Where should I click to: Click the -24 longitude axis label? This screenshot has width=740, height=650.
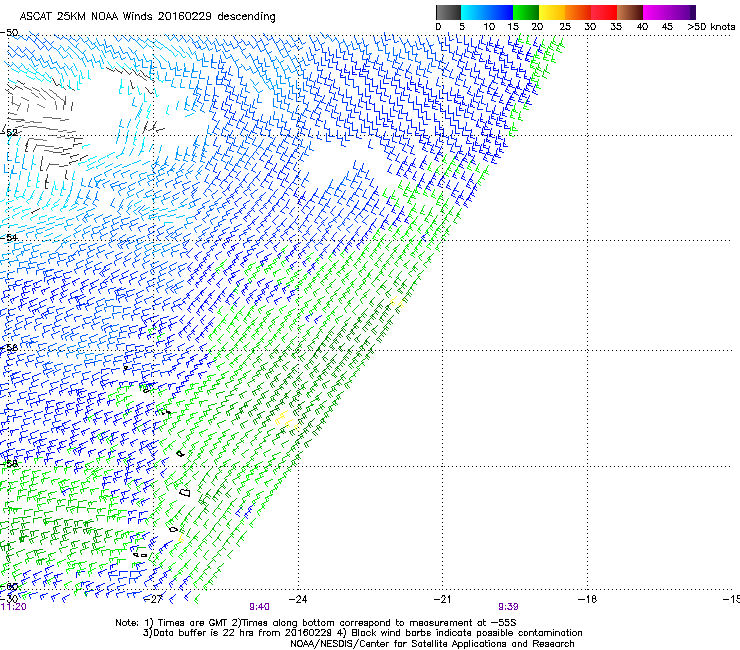coord(298,599)
